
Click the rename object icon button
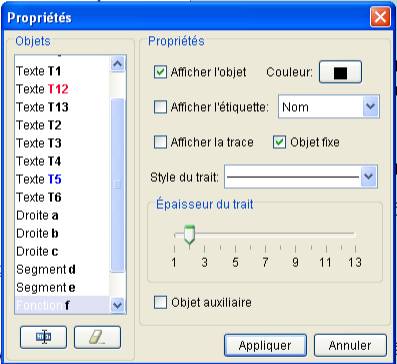43,337
